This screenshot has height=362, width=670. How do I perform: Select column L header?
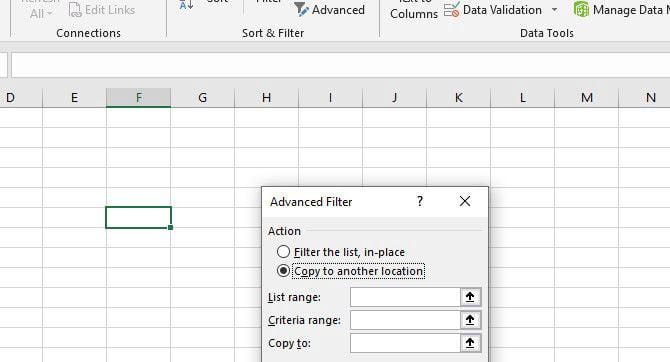tap(523, 98)
